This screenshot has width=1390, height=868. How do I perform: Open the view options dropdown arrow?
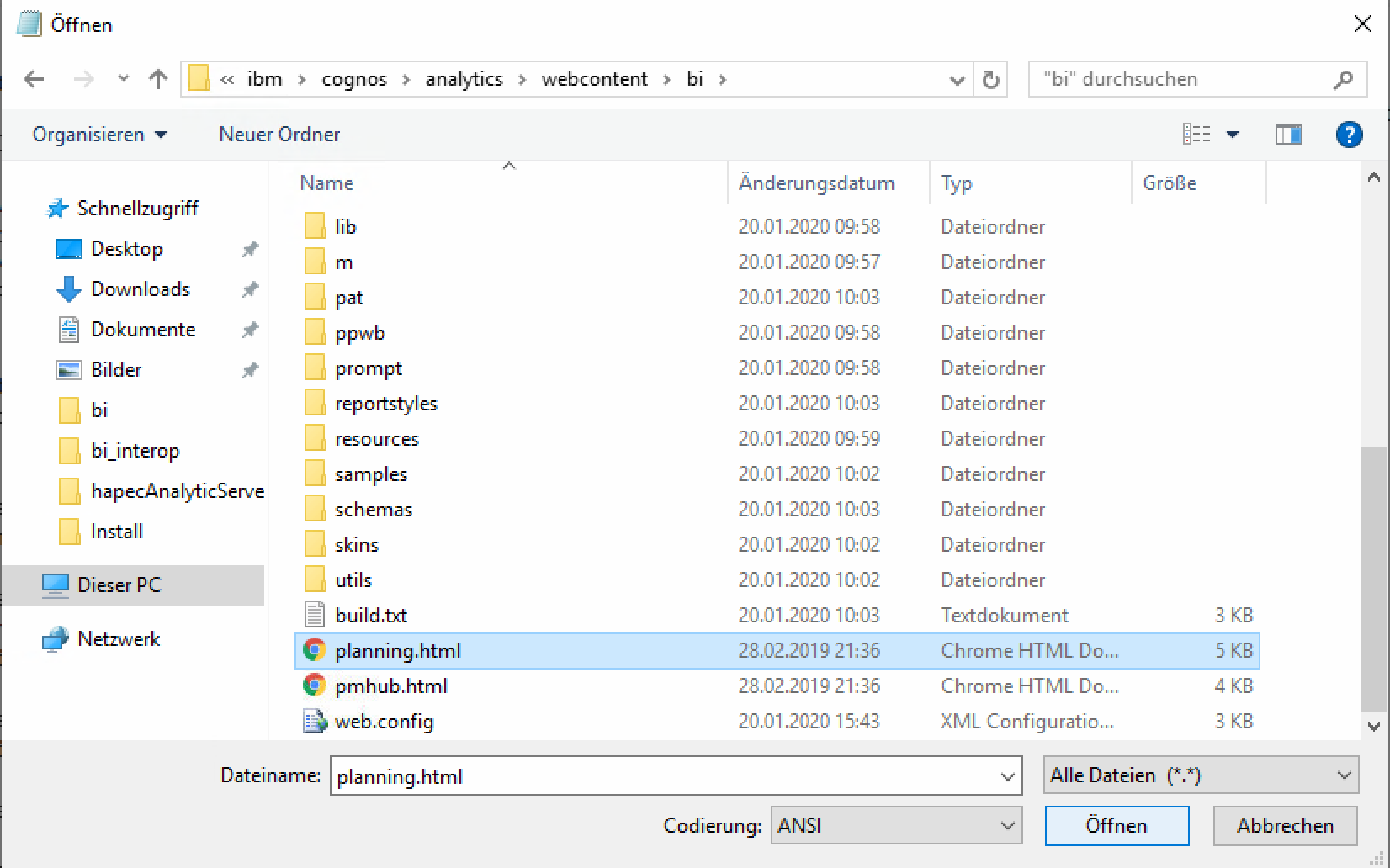coord(1233,135)
